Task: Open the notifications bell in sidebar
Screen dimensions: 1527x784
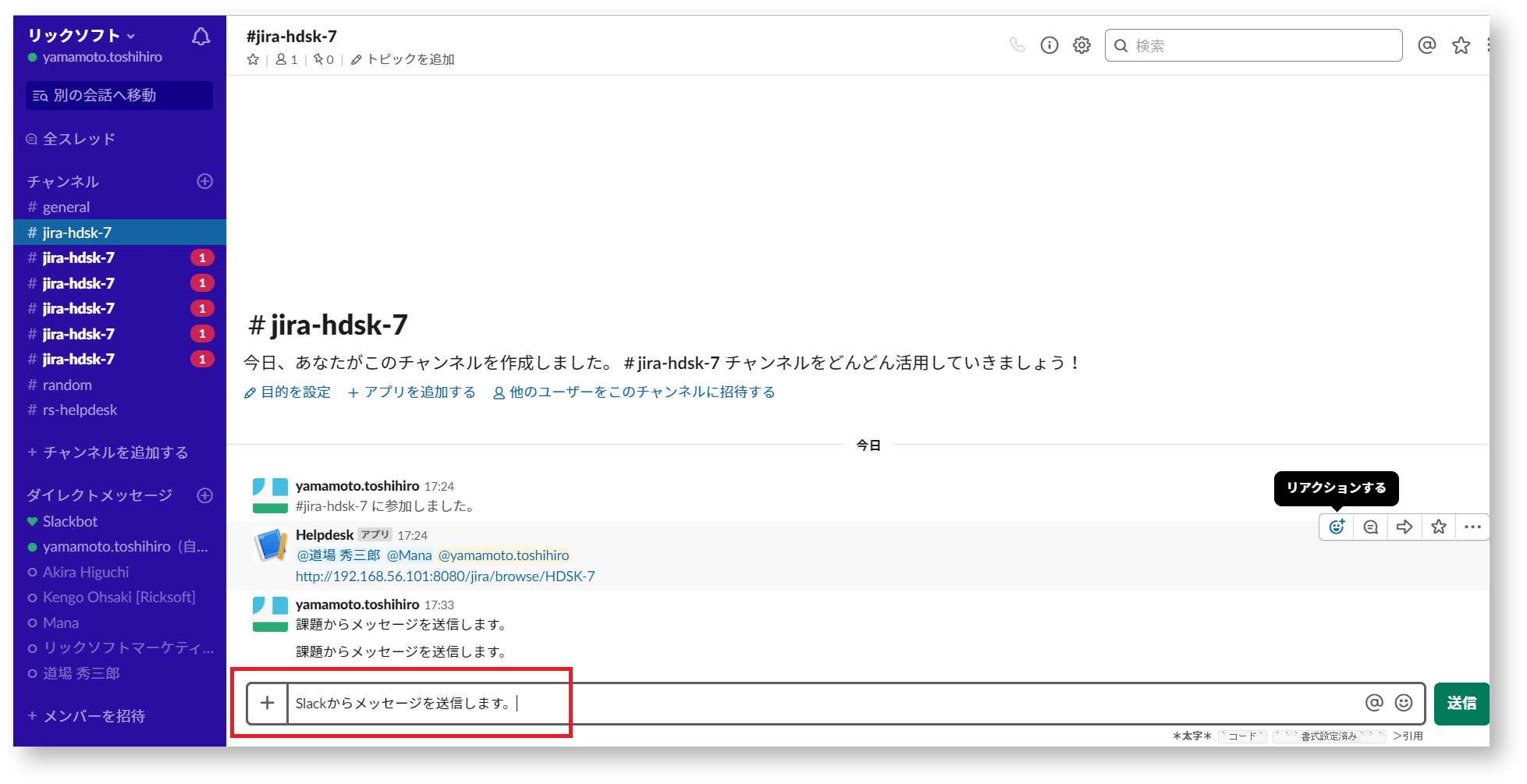Action: [x=201, y=37]
